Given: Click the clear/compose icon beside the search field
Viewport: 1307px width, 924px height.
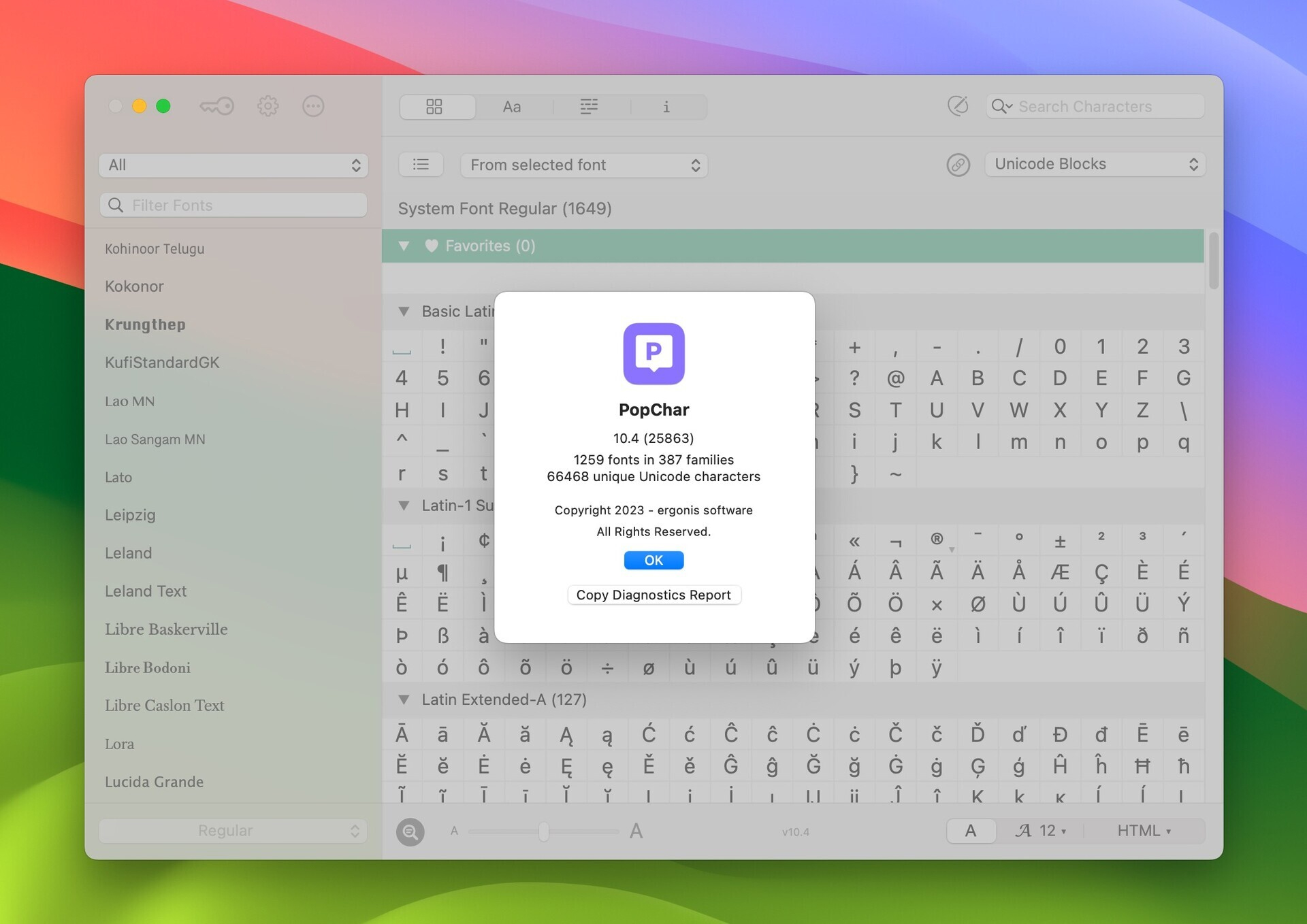Looking at the screenshot, I should point(957,106).
